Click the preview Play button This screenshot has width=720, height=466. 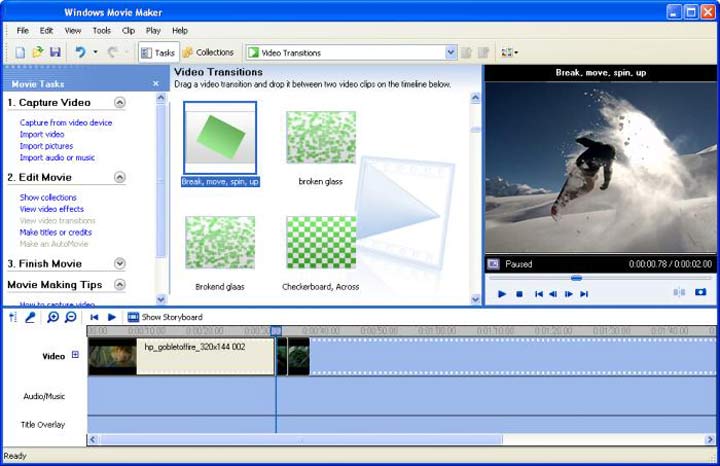(502, 294)
